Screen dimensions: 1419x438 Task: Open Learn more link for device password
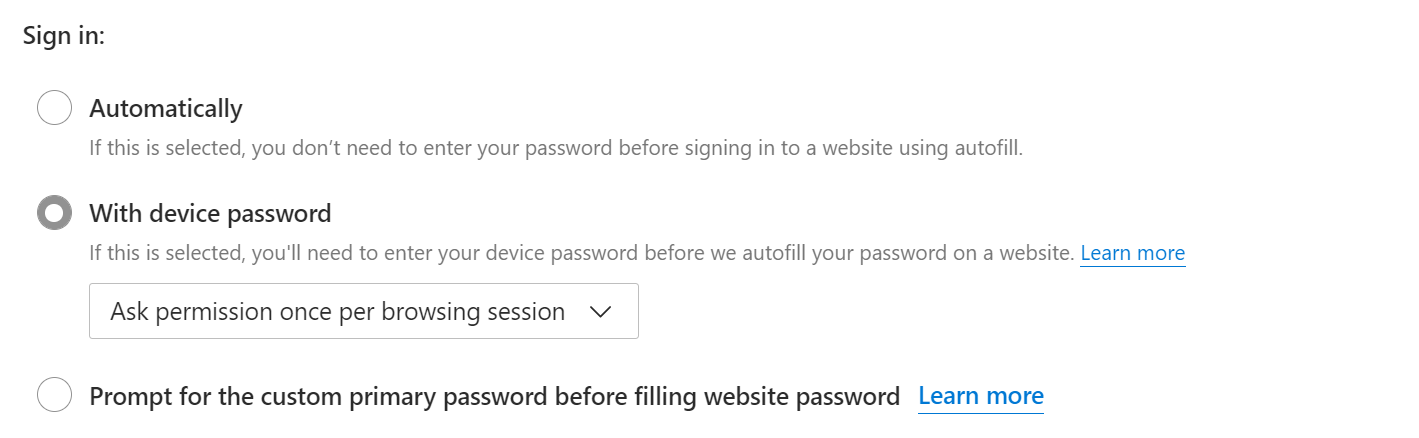click(1132, 253)
